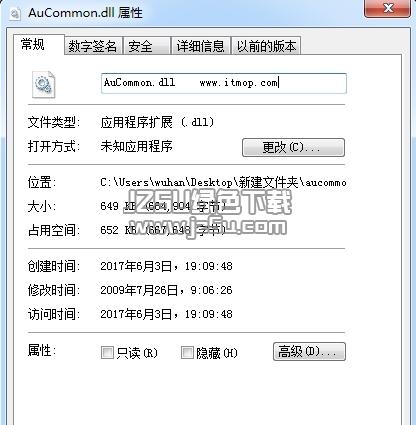The height and width of the screenshot is (425, 416).
Task: Click the 大小 label
Action: coord(42,206)
